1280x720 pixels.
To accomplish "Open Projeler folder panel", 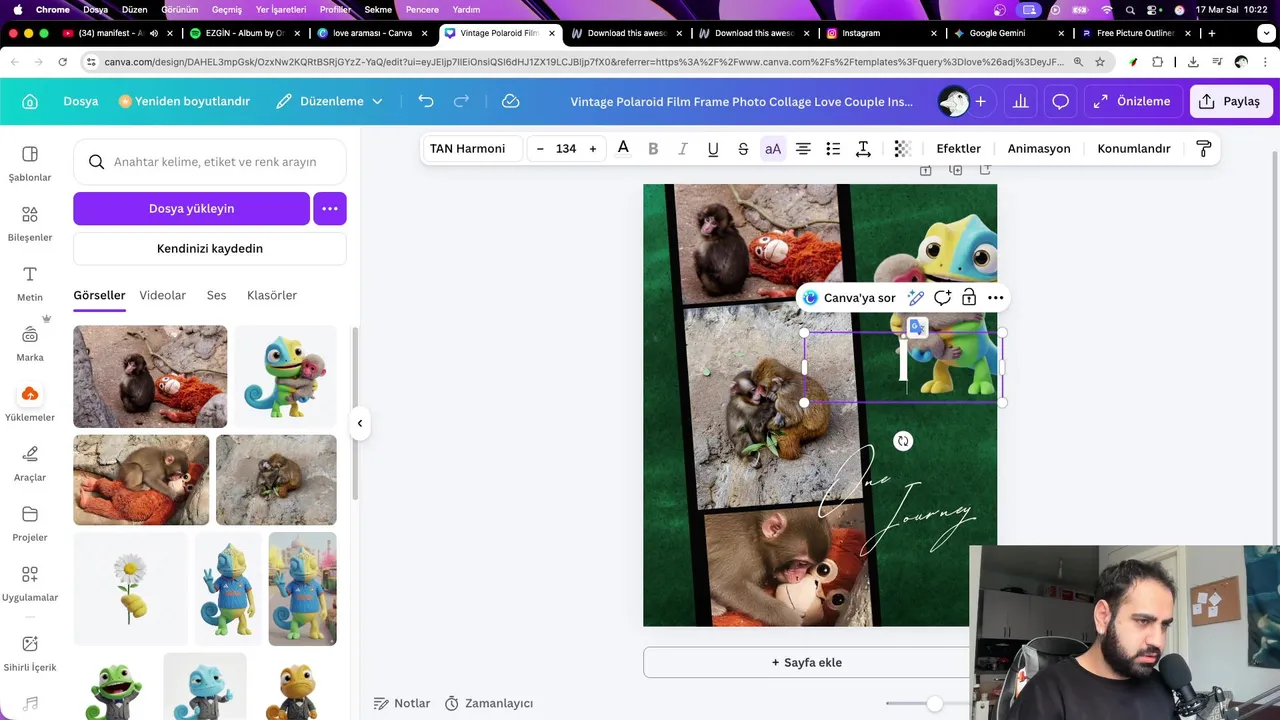I will (x=30, y=524).
